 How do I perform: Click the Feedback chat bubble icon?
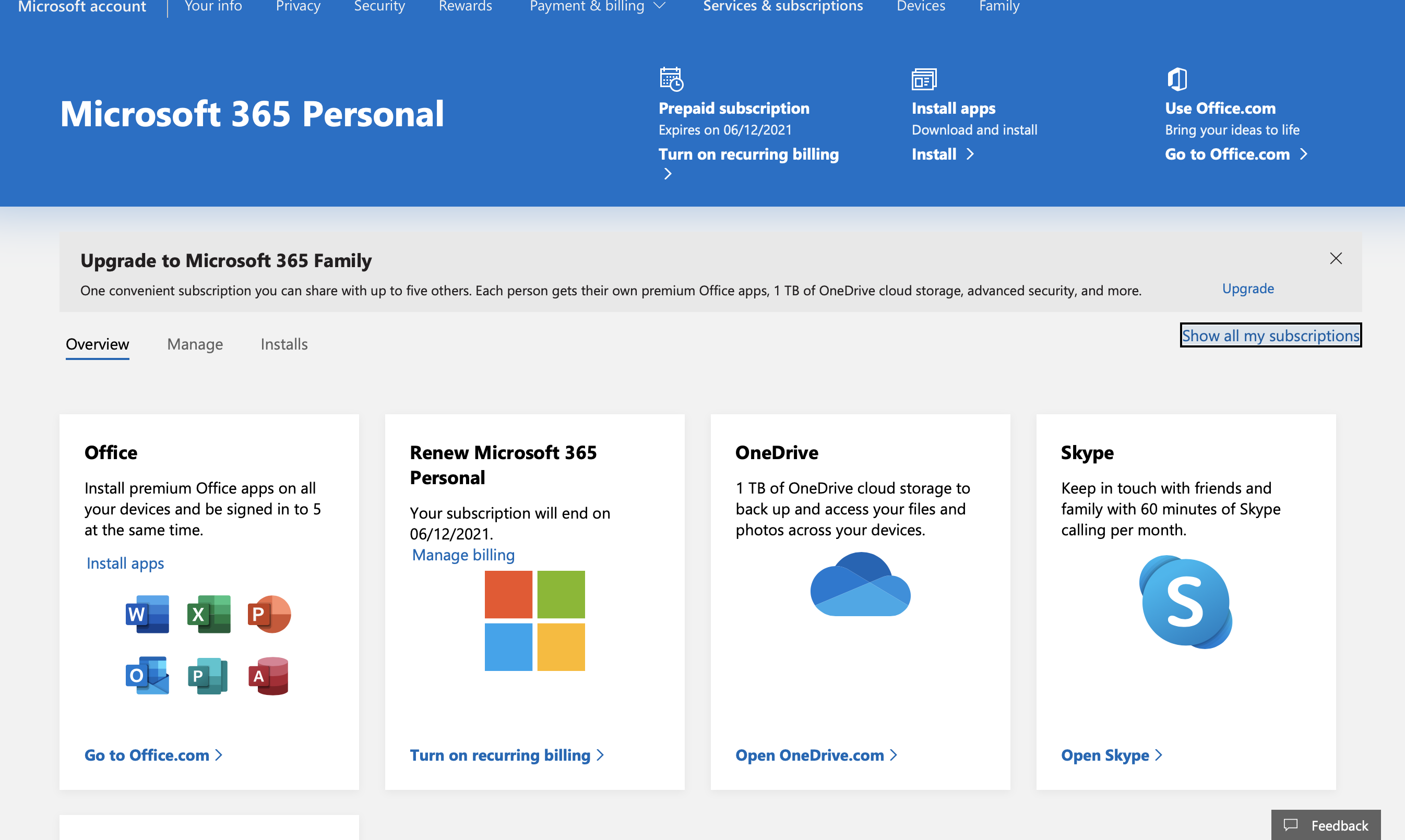tap(1290, 825)
